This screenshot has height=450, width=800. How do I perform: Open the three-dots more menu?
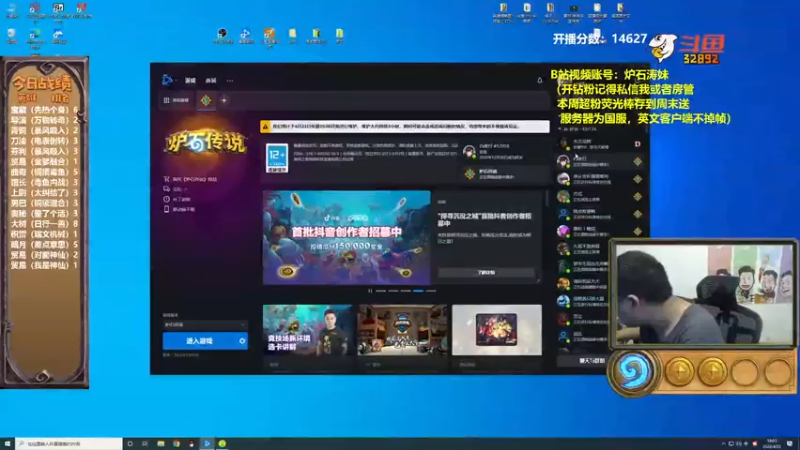click(x=230, y=81)
